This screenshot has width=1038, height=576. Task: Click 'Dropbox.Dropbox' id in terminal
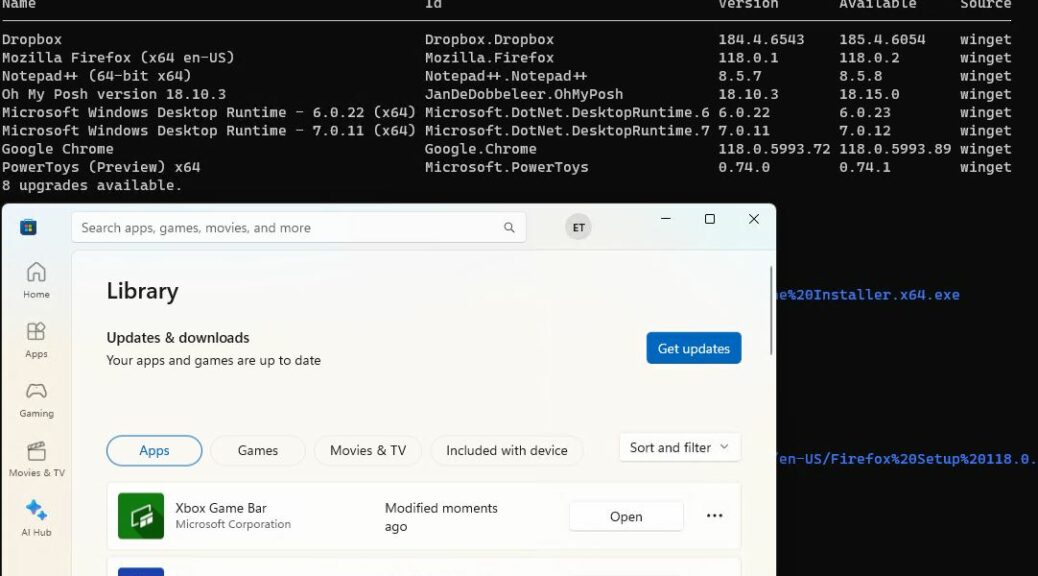(489, 40)
